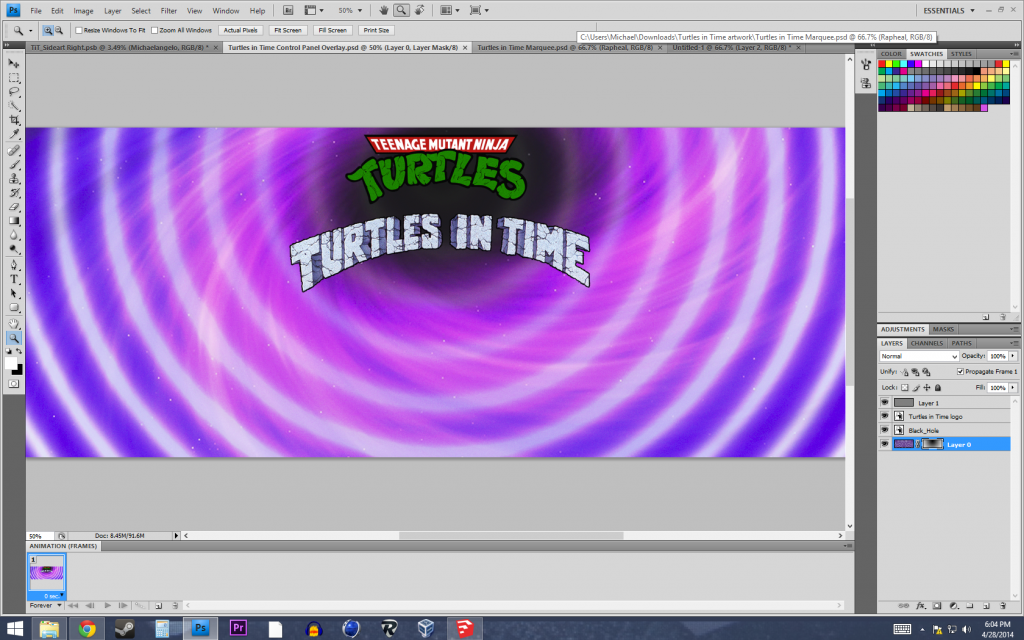Select the Eyedropper tool

(x=14, y=135)
